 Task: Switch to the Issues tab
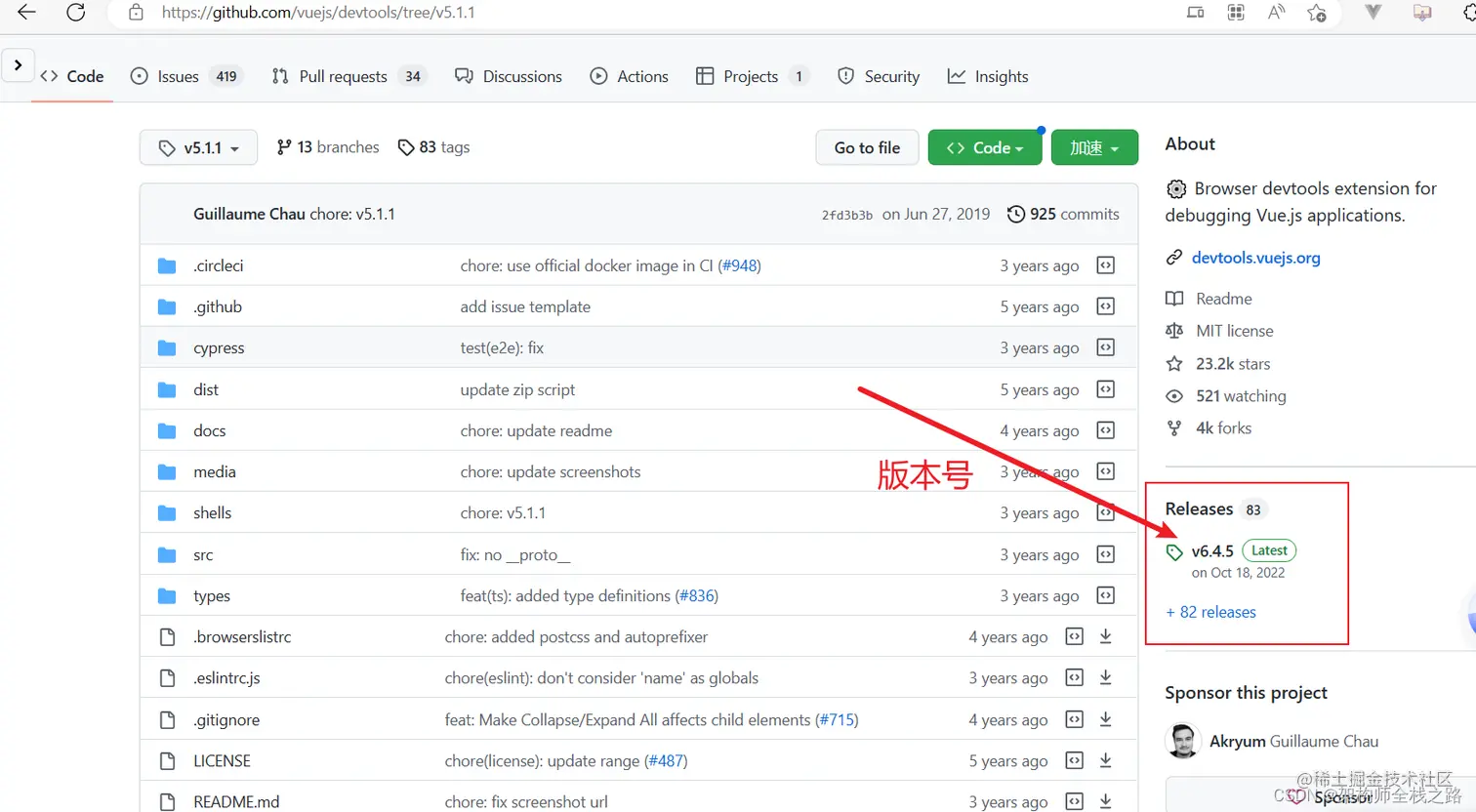pos(186,76)
